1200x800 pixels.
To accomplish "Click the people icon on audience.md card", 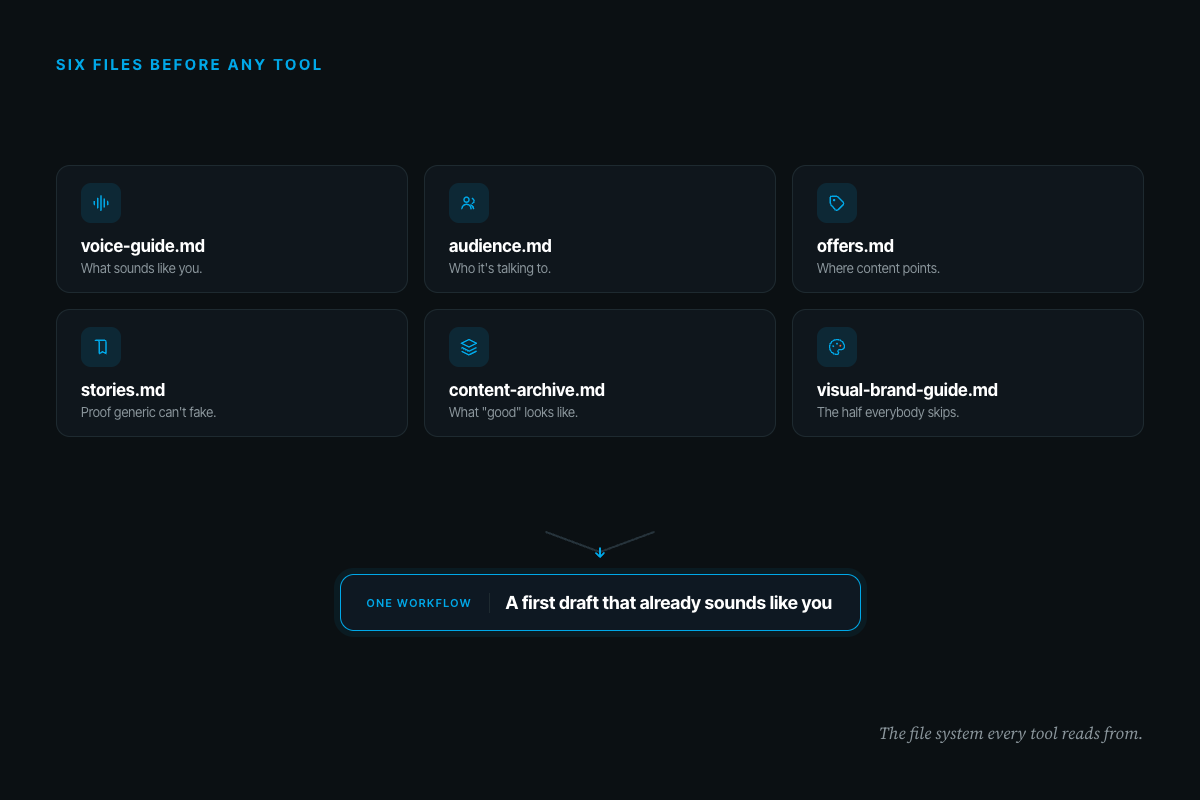I will click(469, 203).
